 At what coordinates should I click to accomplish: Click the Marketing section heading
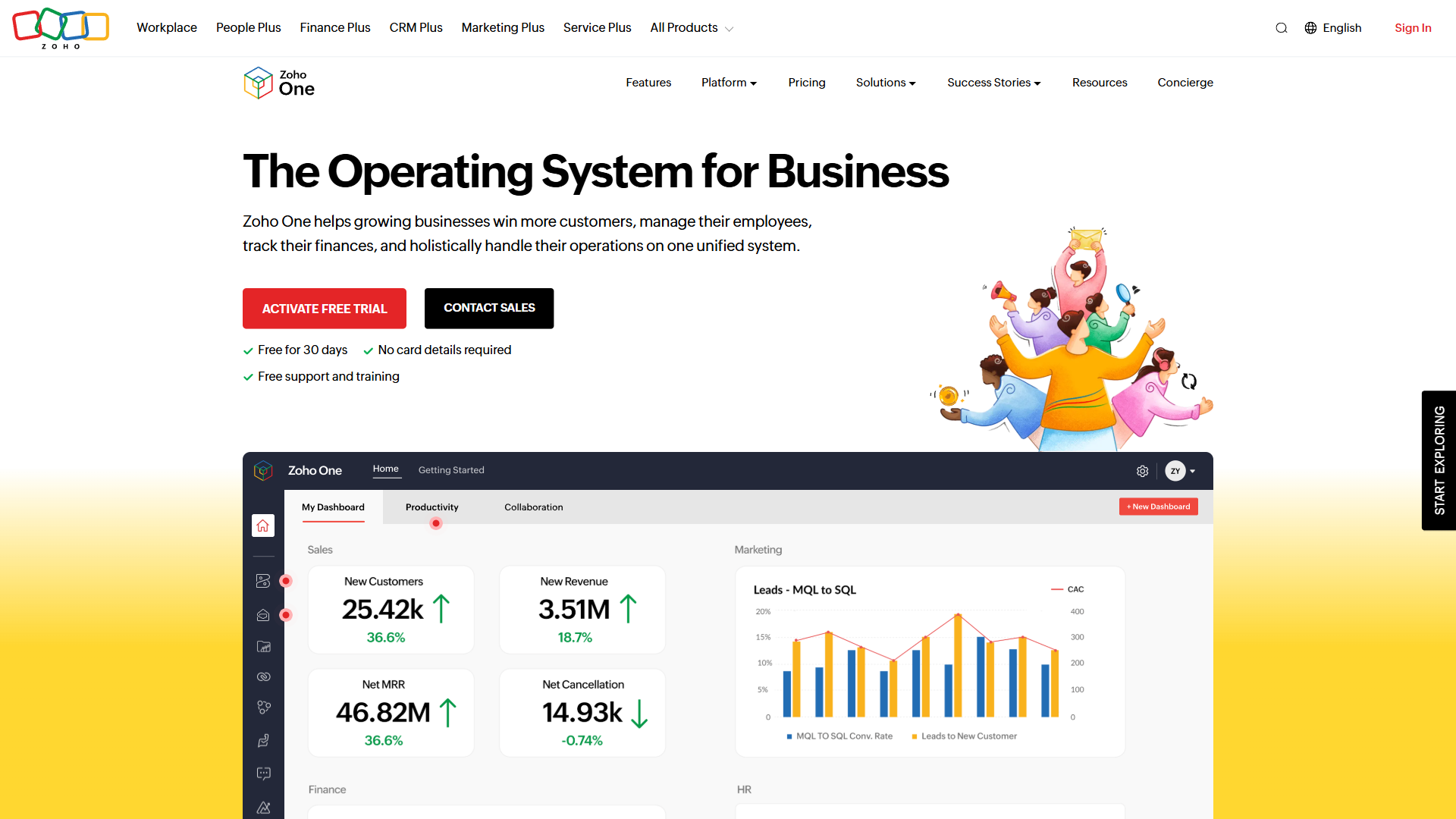click(758, 550)
